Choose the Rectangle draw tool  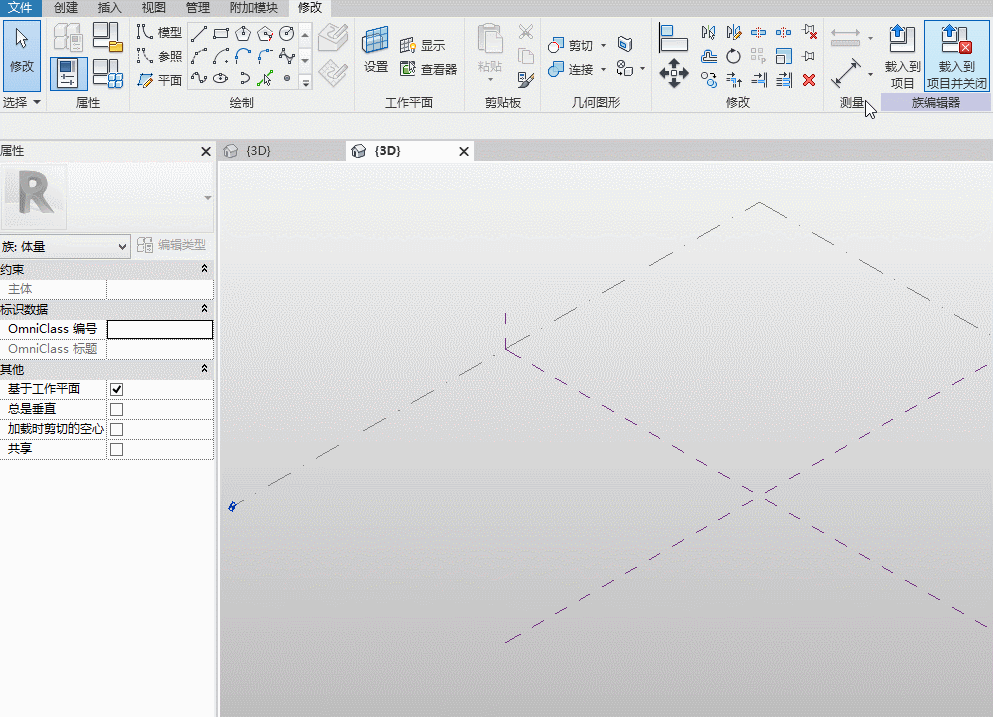[221, 33]
